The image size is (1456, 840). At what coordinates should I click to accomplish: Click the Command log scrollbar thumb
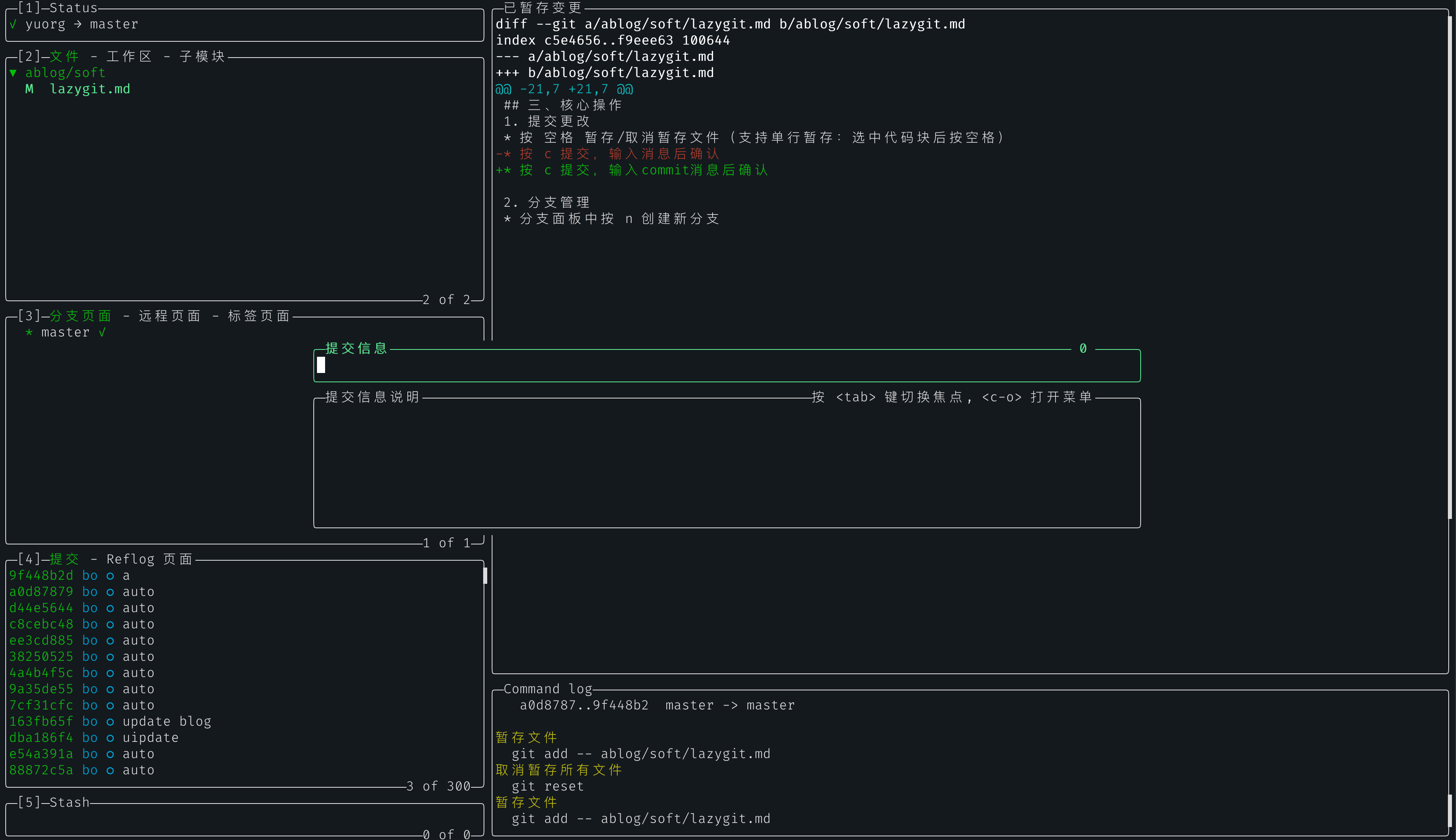click(1450, 810)
